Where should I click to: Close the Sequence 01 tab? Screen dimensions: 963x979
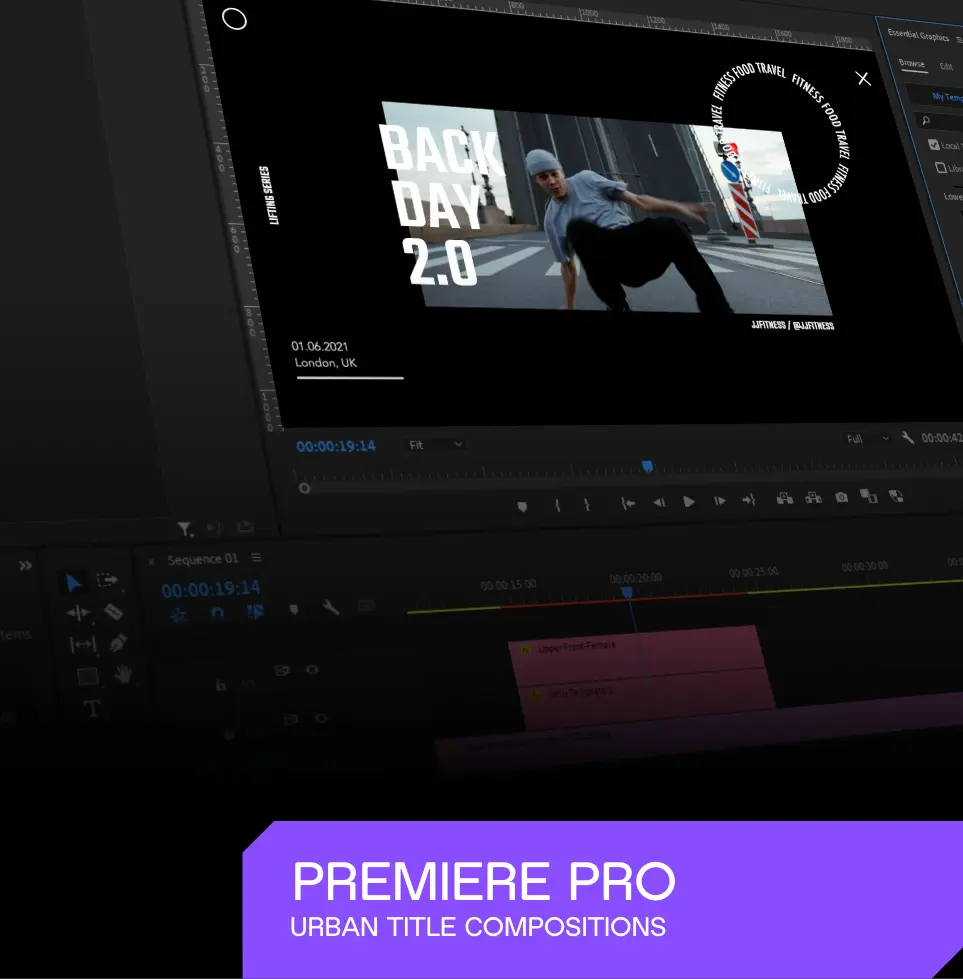(151, 561)
